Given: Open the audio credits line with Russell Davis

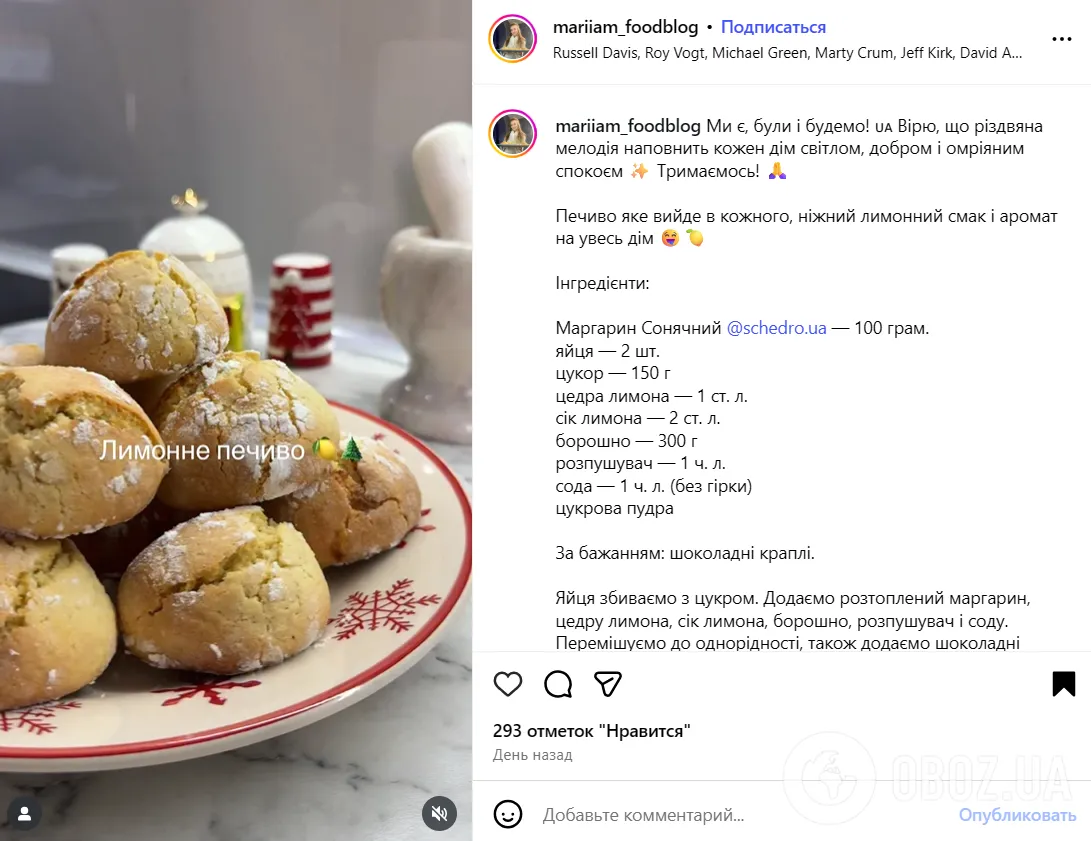Looking at the screenshot, I should coord(787,53).
